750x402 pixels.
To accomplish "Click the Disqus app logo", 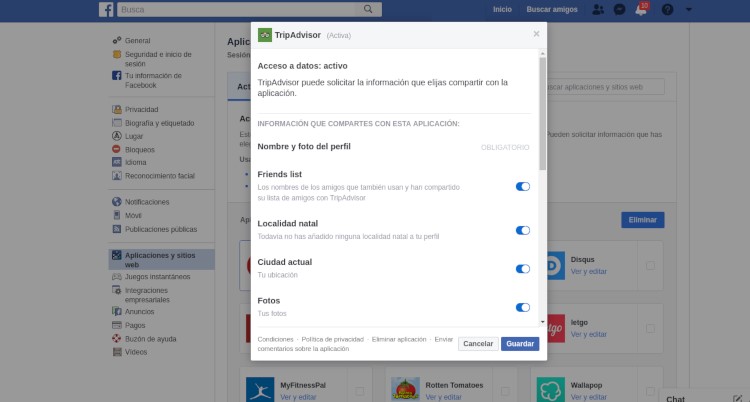I will click(x=556, y=265).
